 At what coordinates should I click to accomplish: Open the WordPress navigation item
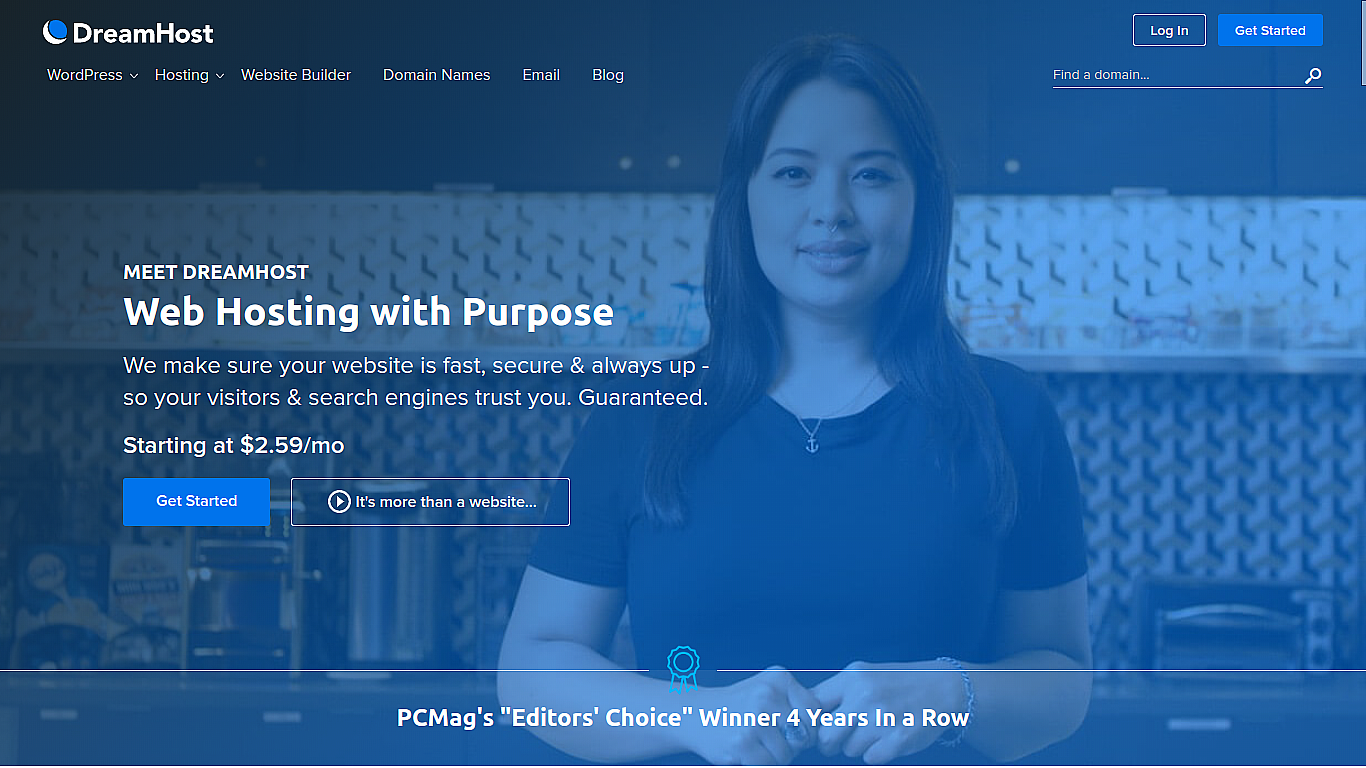click(85, 75)
